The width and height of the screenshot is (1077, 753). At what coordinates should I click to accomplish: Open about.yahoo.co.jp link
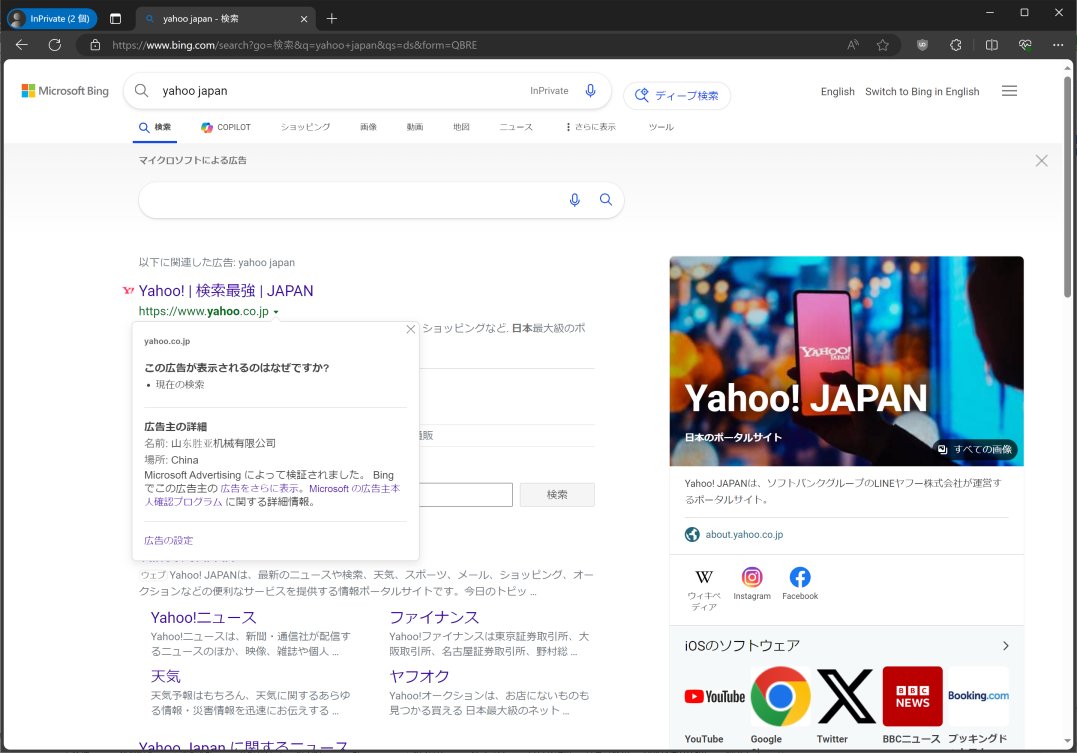(x=744, y=535)
